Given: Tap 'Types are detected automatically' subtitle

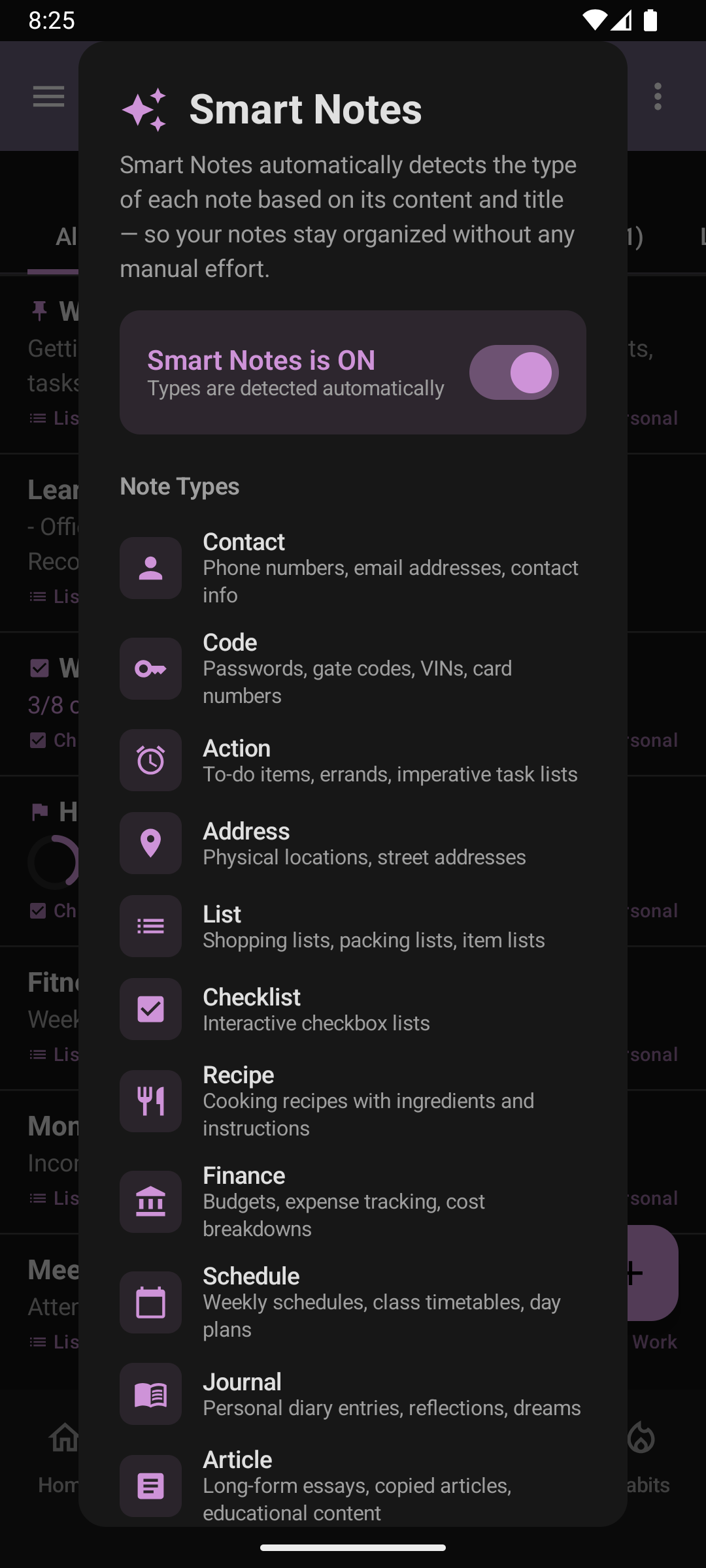Looking at the screenshot, I should point(295,388).
